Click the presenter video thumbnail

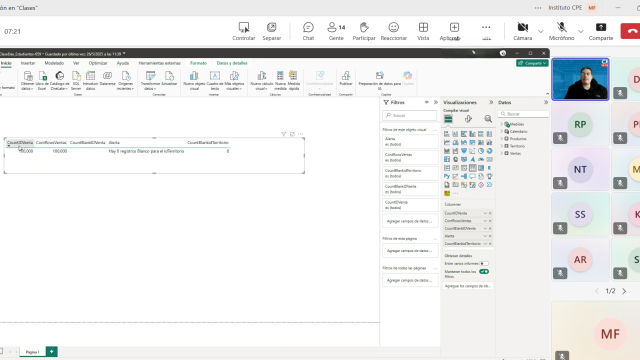click(x=580, y=79)
